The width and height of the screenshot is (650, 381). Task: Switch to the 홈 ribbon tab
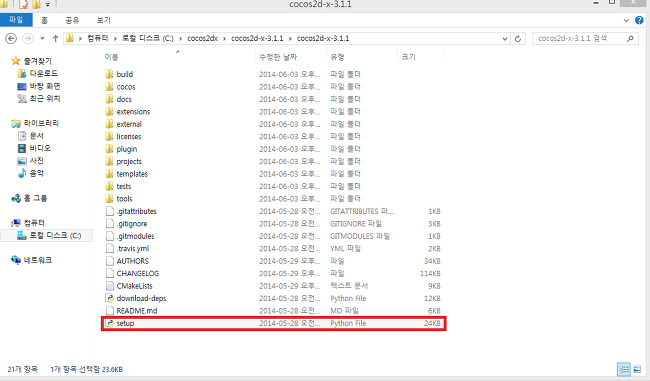pos(44,20)
